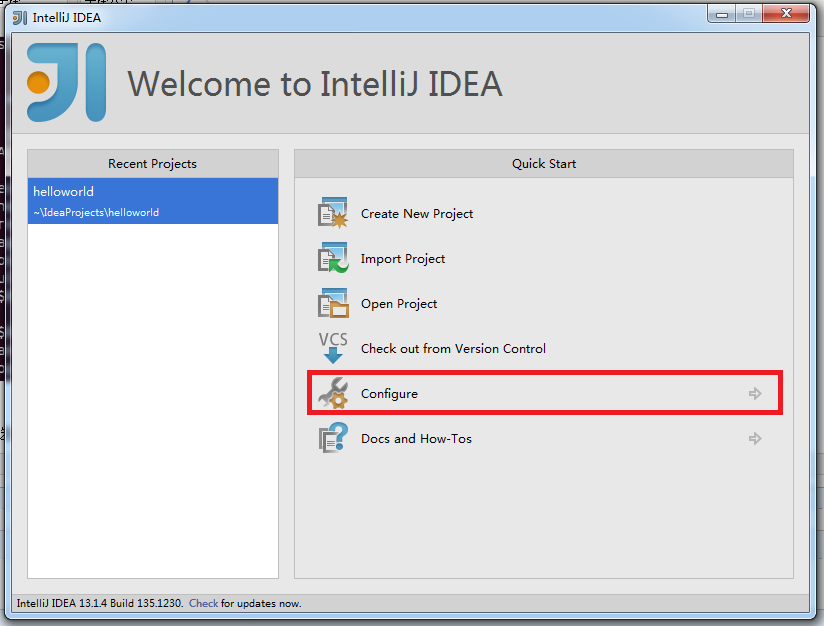Open the helloworld recent project
The height and width of the screenshot is (626, 824).
point(64,191)
